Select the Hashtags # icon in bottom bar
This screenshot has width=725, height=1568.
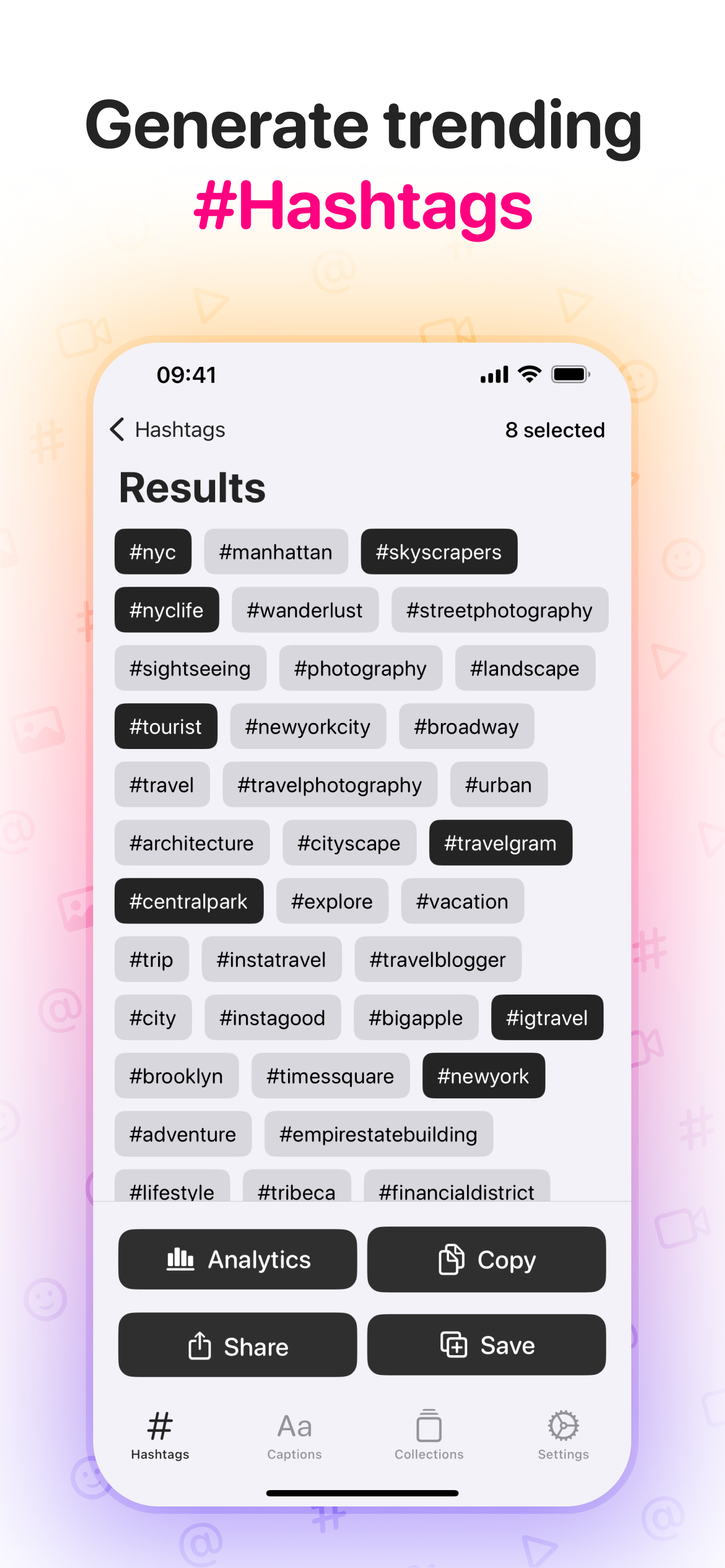coord(159,1426)
